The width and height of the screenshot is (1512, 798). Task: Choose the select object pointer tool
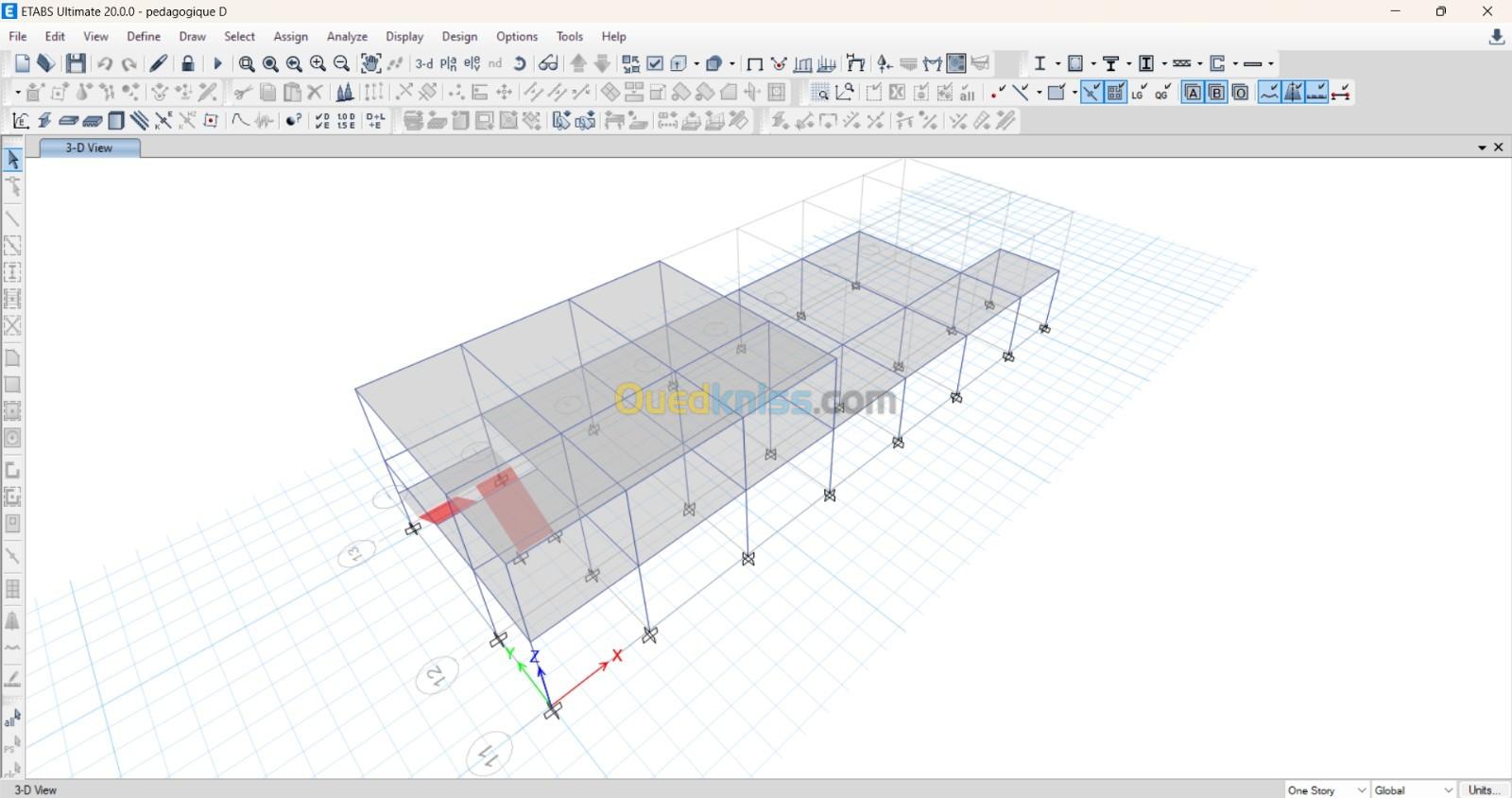pos(13,160)
